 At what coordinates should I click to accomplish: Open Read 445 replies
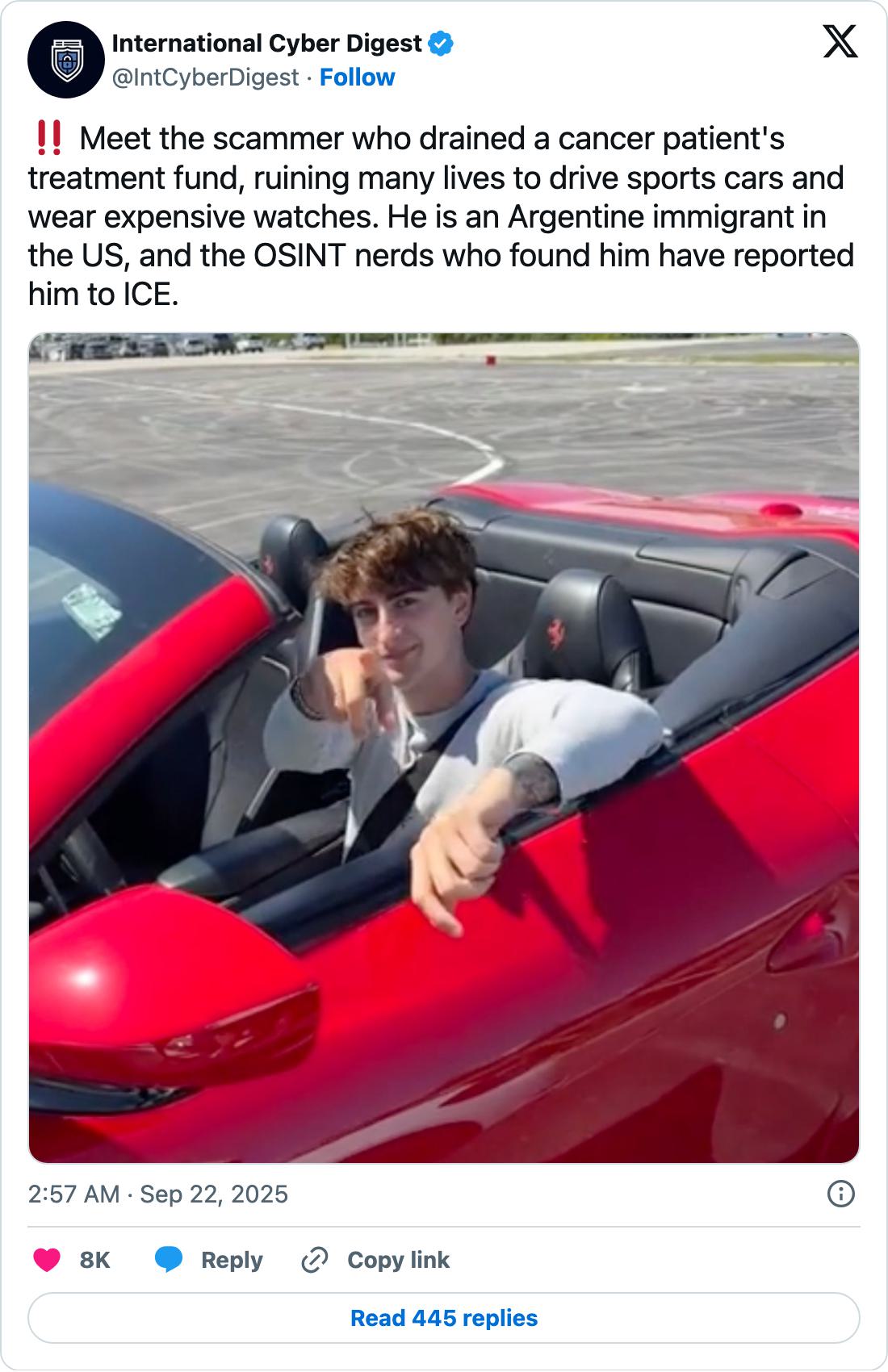click(x=444, y=1318)
